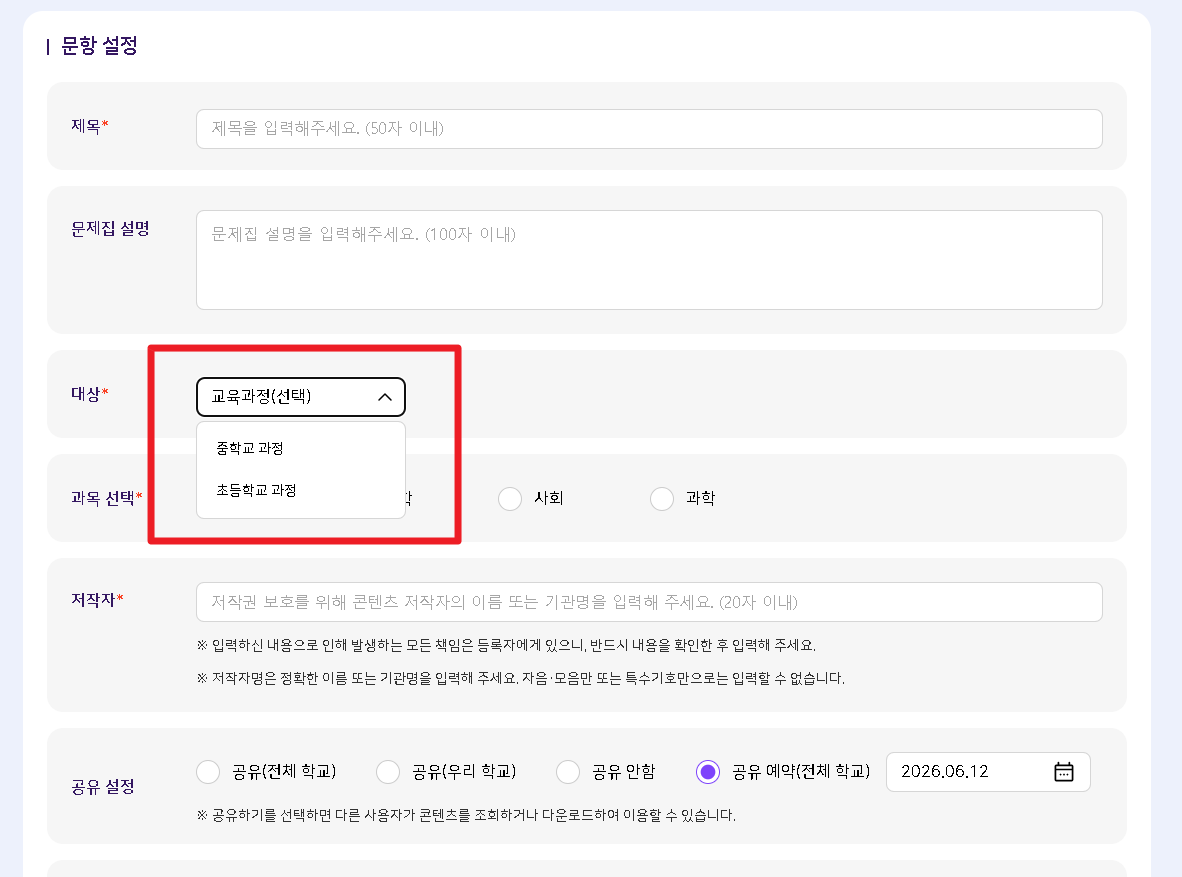Click the 문항 설정 section heading

[x=100, y=46]
